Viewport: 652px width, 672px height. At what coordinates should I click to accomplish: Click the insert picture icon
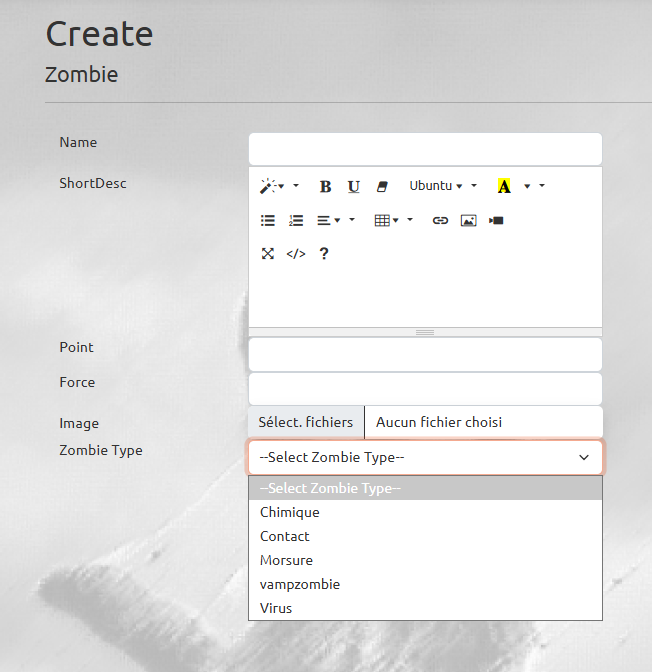[469, 220]
